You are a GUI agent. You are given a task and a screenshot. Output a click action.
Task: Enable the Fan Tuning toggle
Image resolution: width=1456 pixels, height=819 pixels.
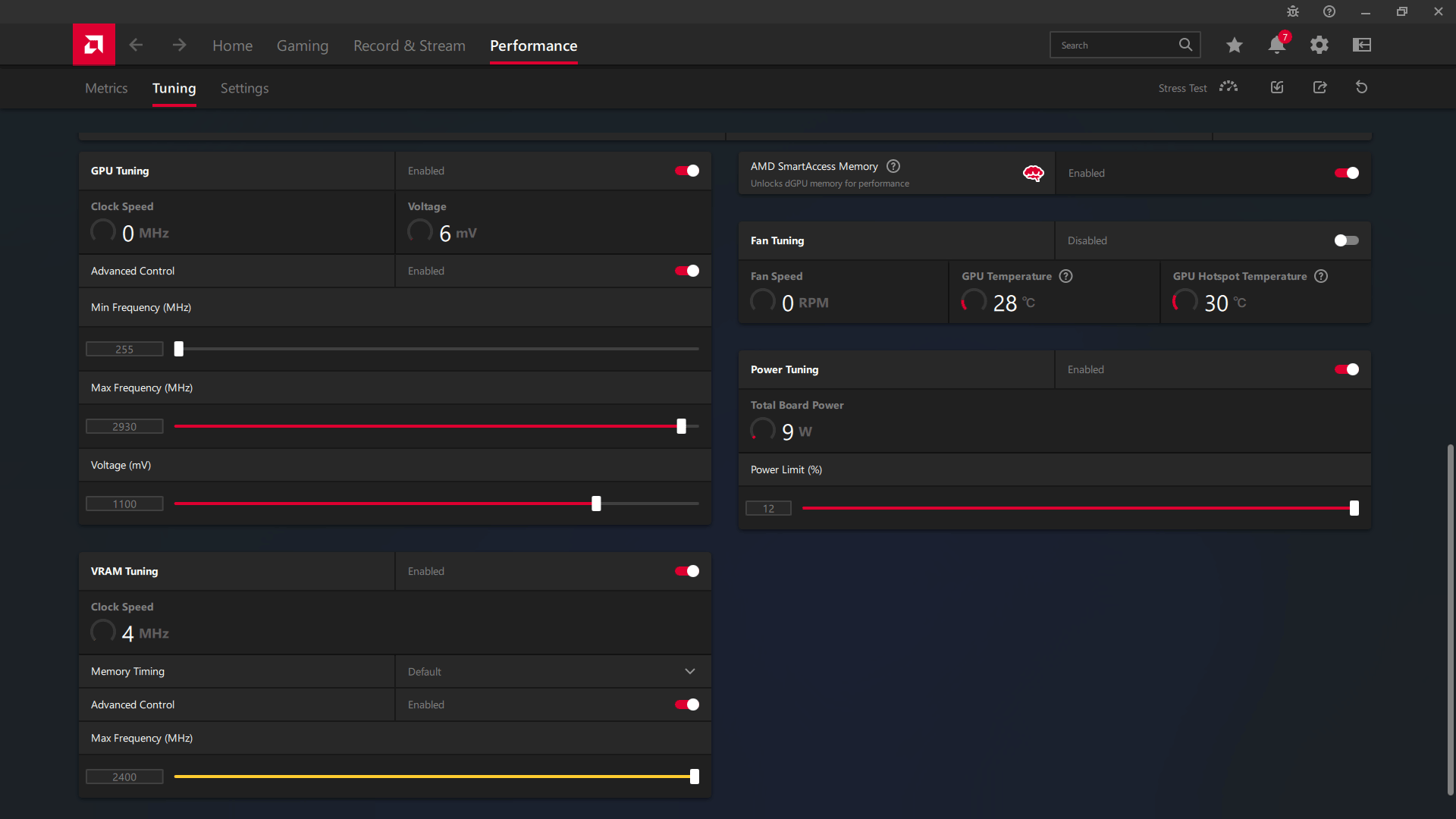click(1347, 240)
